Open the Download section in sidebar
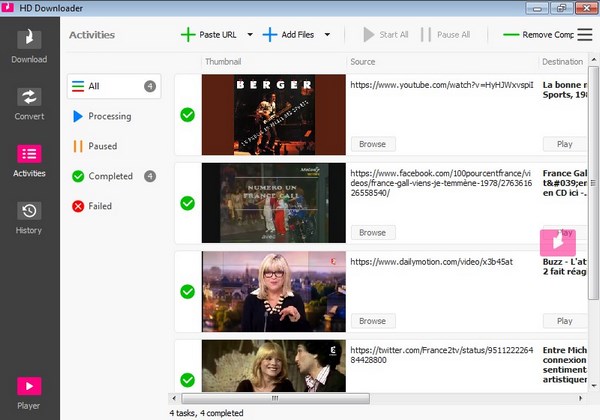600x420 pixels. click(29, 46)
